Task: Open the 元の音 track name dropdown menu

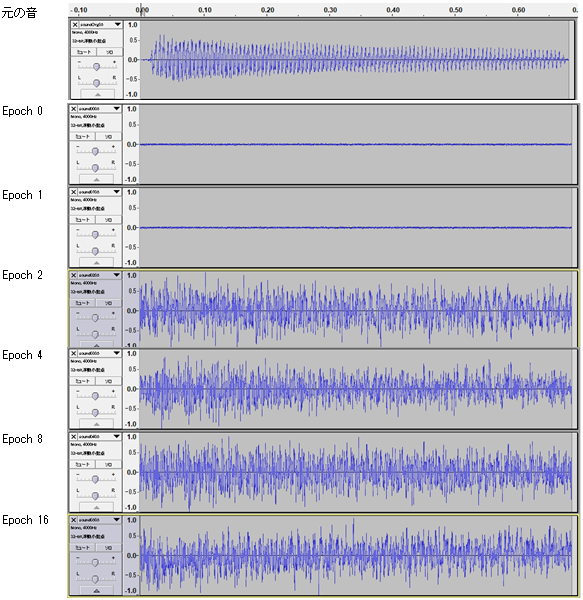Action: 101,24
